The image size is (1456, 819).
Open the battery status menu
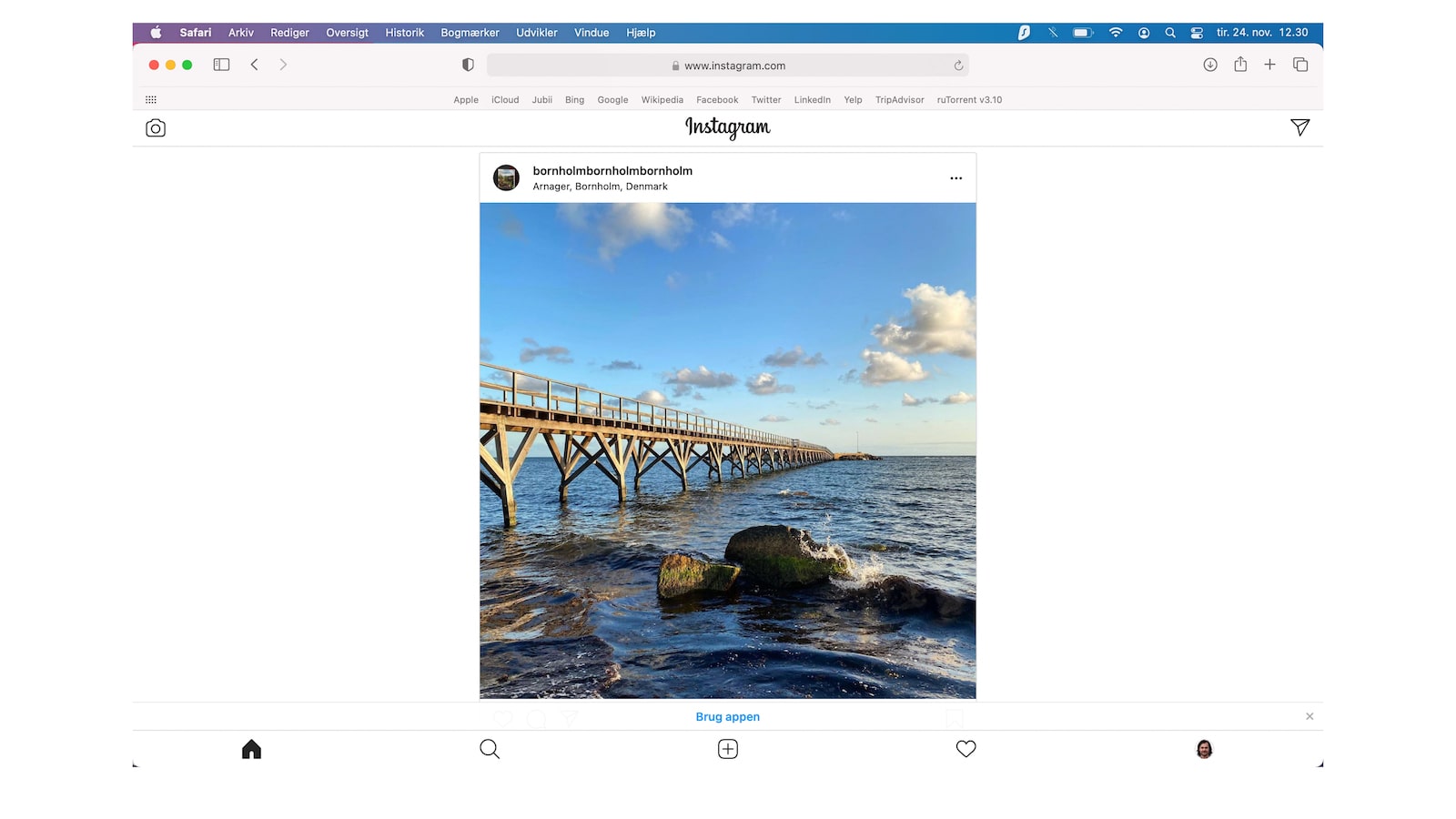[x=1082, y=32]
